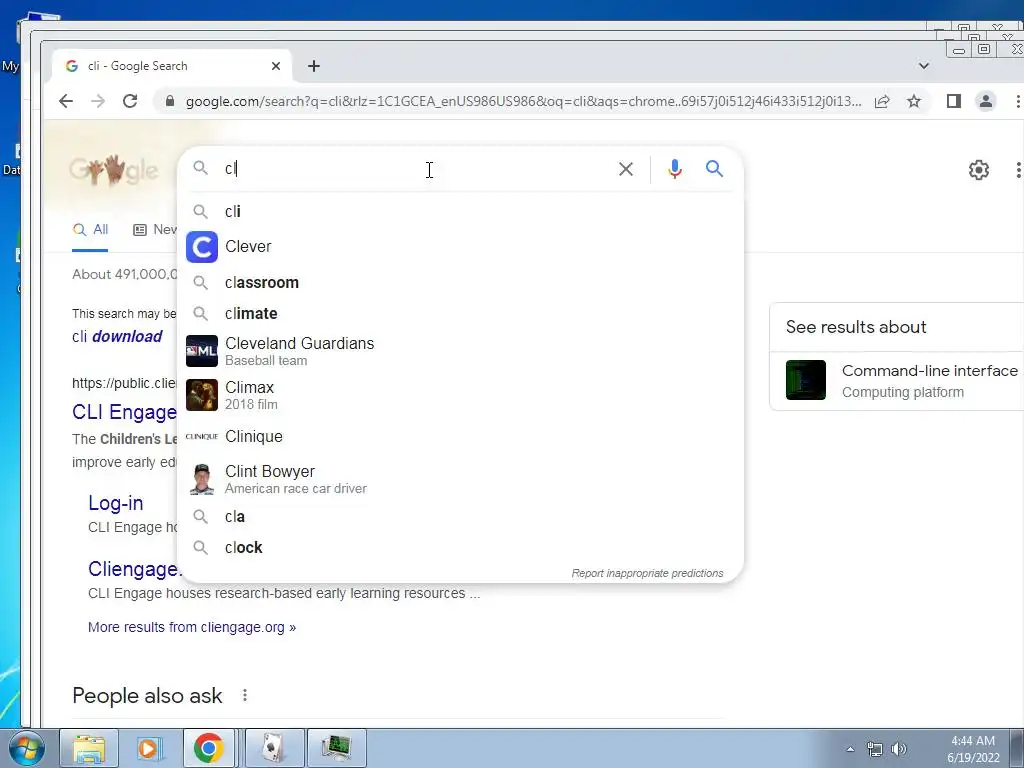This screenshot has height=768, width=1024.
Task: Open the Solitaire cards taskbar icon
Action: click(274, 748)
